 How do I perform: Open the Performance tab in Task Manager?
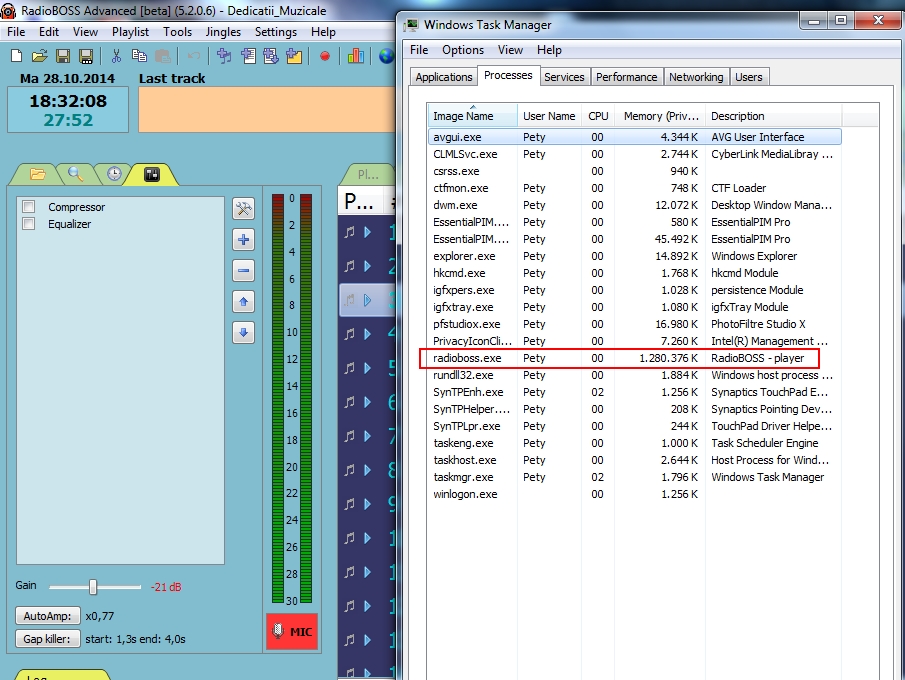626,77
